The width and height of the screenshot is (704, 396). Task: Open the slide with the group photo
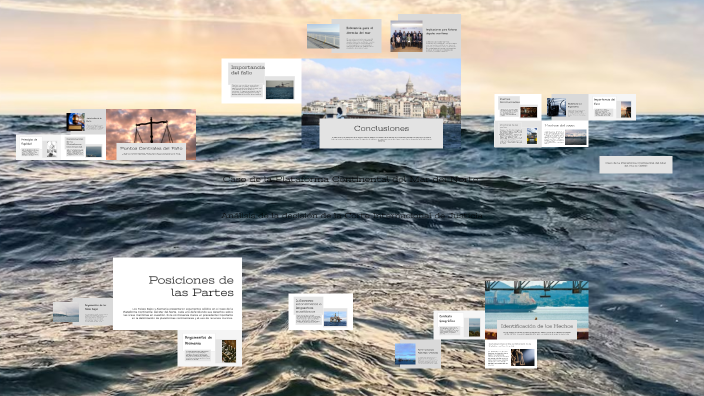pos(425,36)
